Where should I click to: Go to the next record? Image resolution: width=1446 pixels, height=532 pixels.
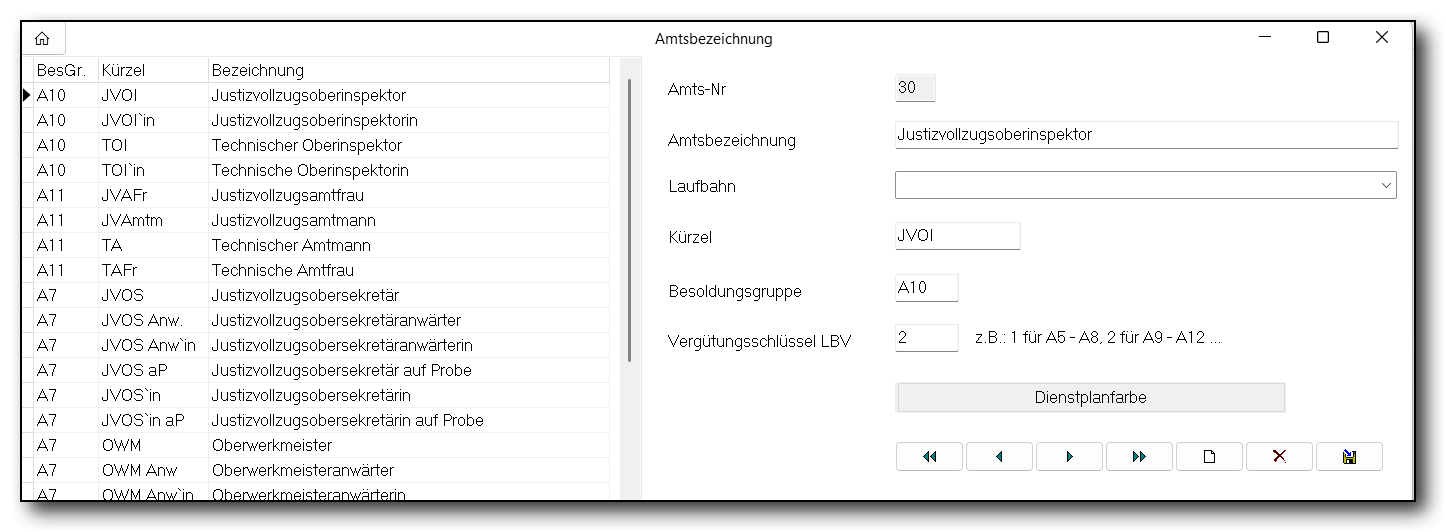(x=1069, y=456)
